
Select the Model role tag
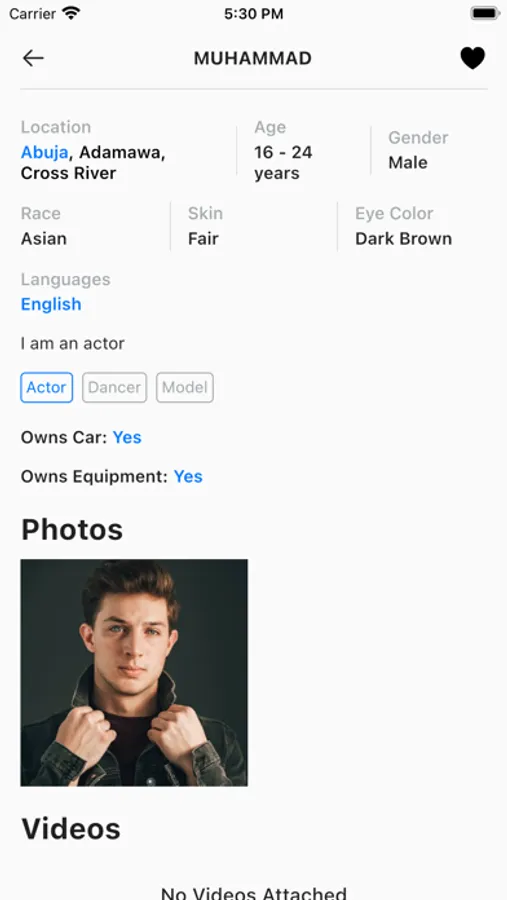pos(185,387)
